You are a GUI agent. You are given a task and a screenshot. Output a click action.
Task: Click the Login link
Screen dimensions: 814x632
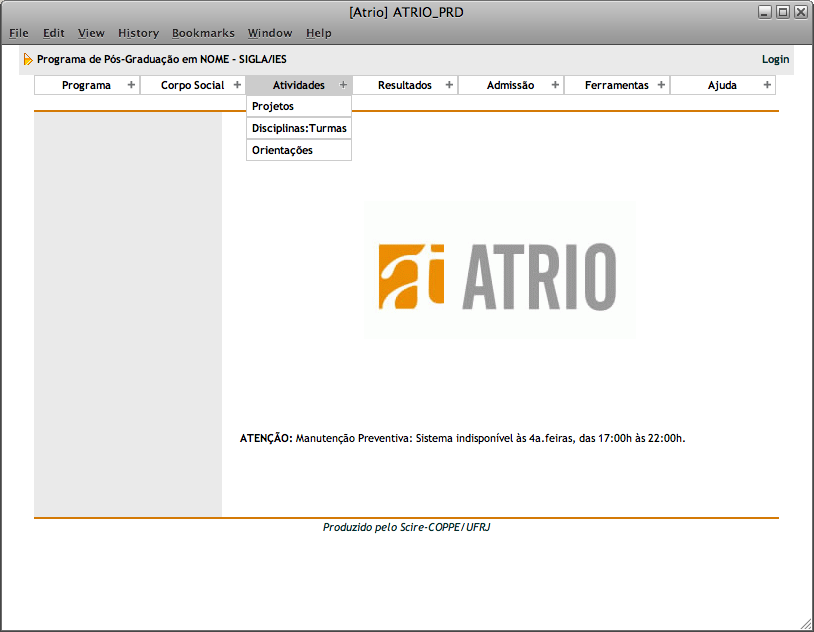pyautogui.click(x=775, y=59)
